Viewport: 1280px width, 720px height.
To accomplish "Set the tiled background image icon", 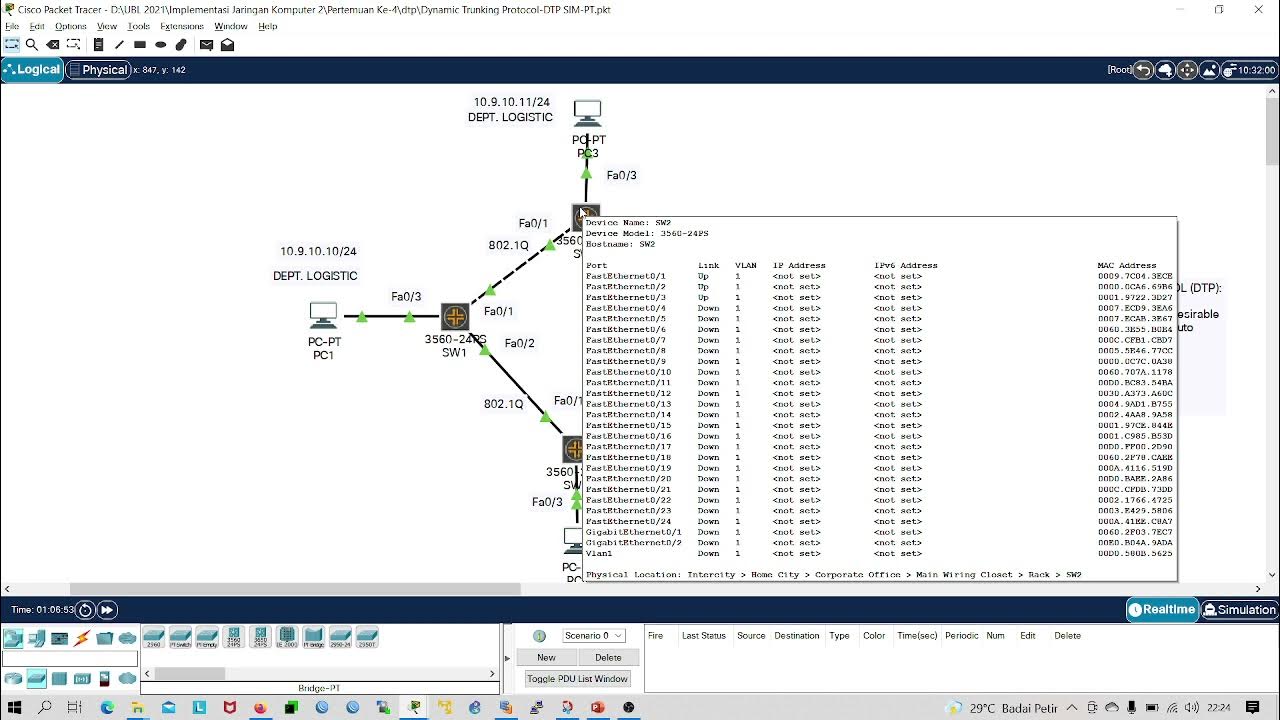I will click(1210, 70).
